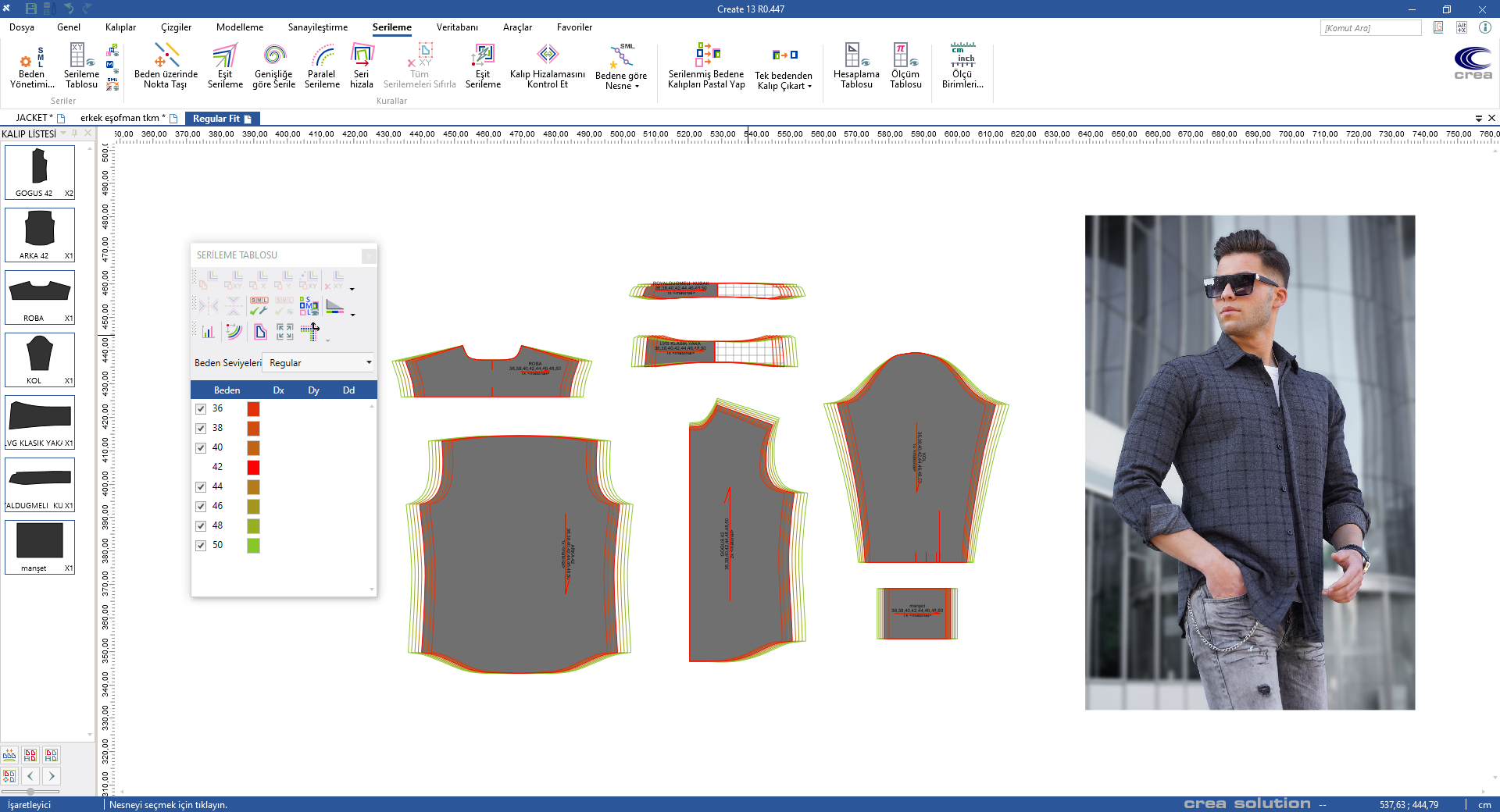Open the Serileme Tablosu ribbon tool
Image resolution: width=1500 pixels, height=812 pixels.
pyautogui.click(x=81, y=66)
